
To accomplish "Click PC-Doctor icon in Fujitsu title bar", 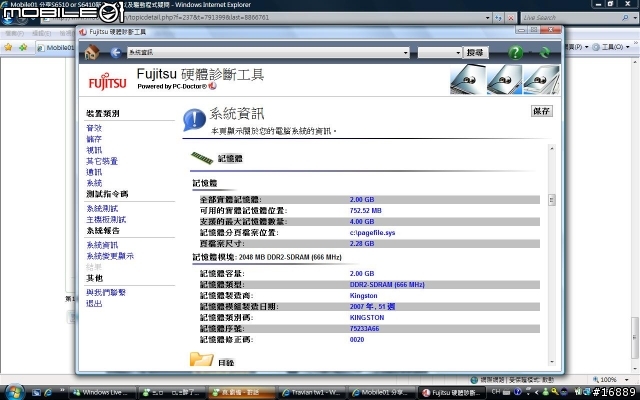I will pyautogui.click(x=83, y=32).
